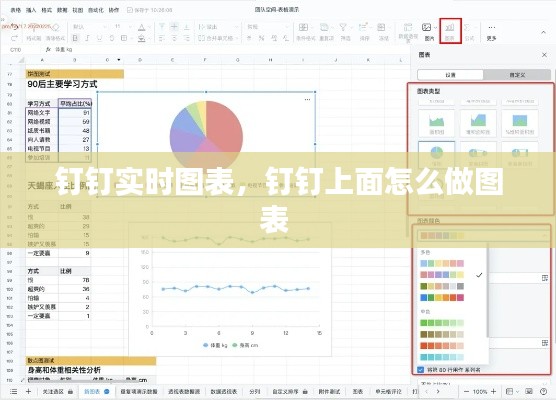This screenshot has height=400, width=556.
Task: Add a new sheet with plus icon
Action: point(28,391)
